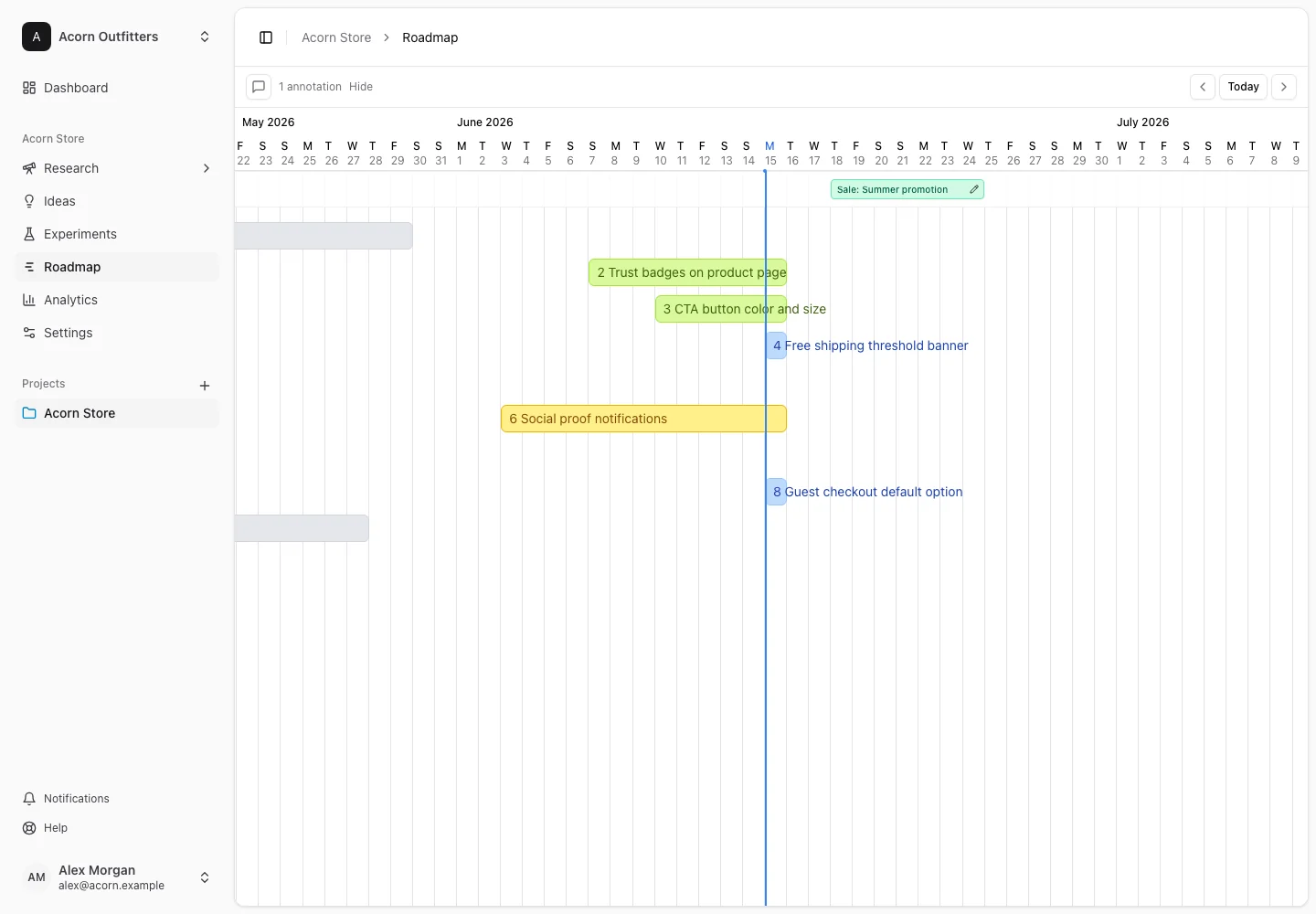Hide the annotations

click(x=361, y=87)
